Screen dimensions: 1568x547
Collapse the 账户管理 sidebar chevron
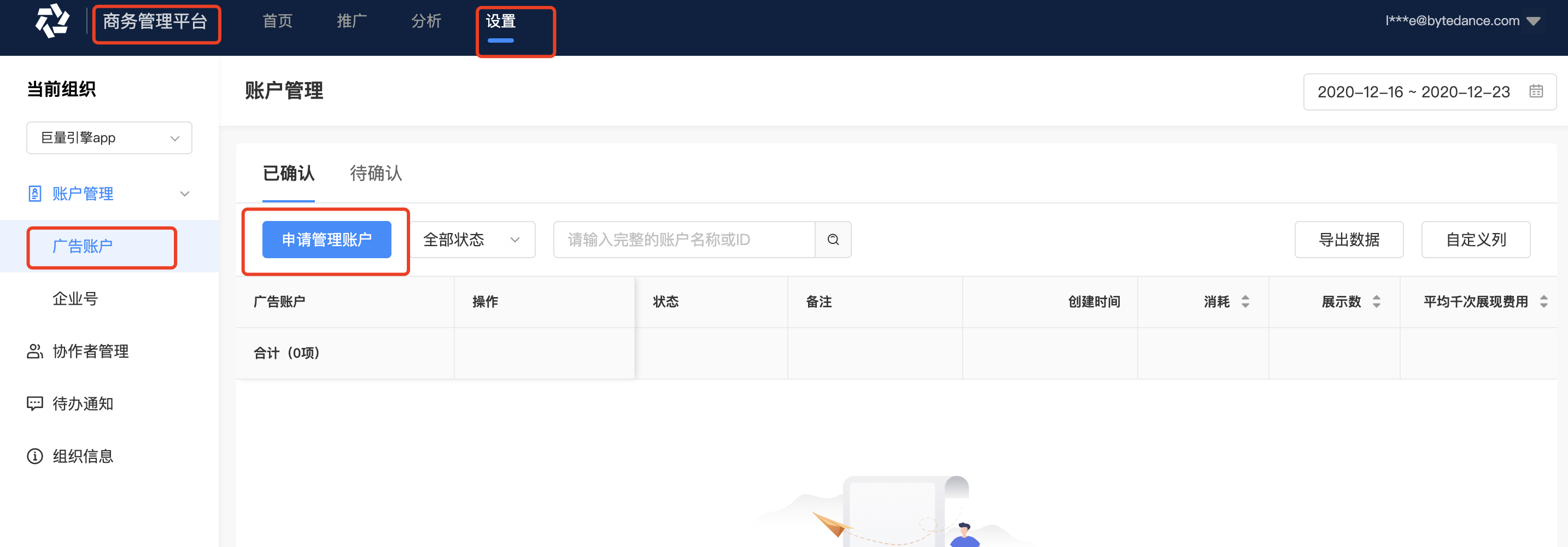coord(184,194)
